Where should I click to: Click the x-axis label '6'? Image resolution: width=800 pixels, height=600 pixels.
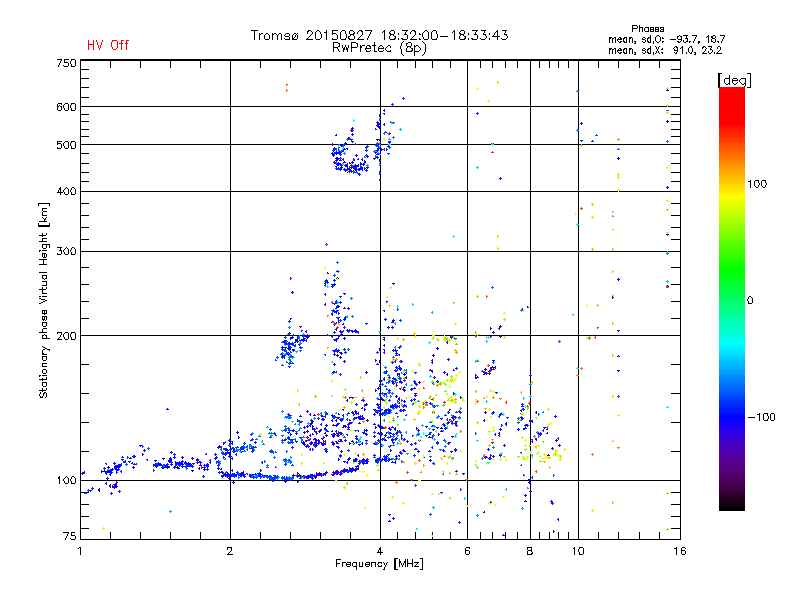click(x=467, y=551)
